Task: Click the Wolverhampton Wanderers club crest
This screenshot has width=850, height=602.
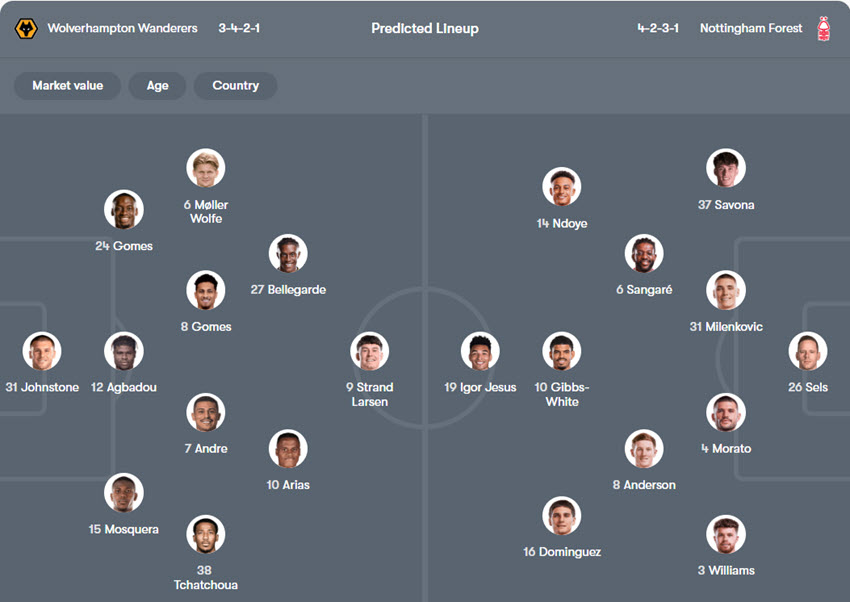Action: (26, 28)
